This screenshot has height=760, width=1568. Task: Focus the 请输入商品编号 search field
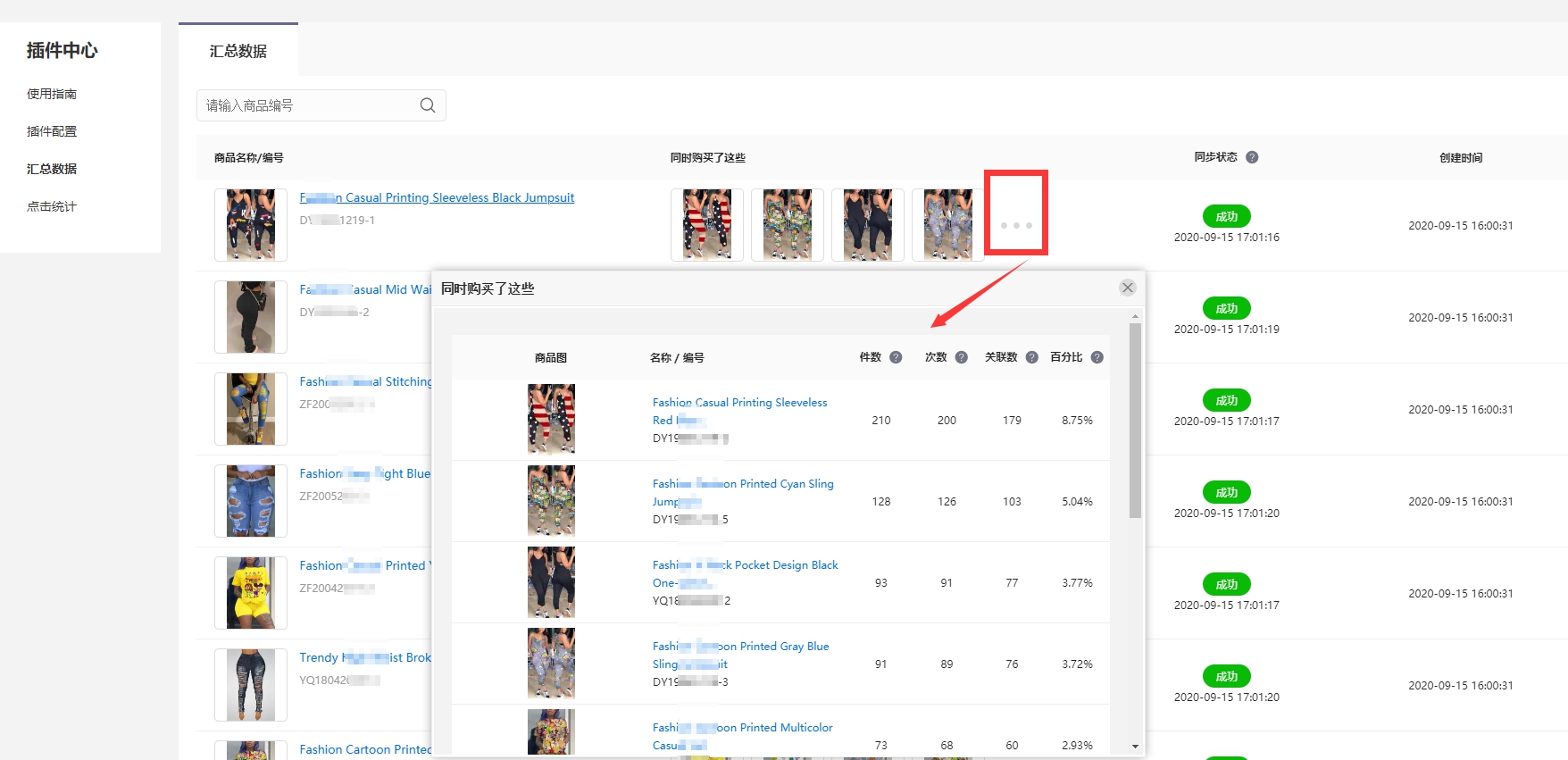coord(308,105)
